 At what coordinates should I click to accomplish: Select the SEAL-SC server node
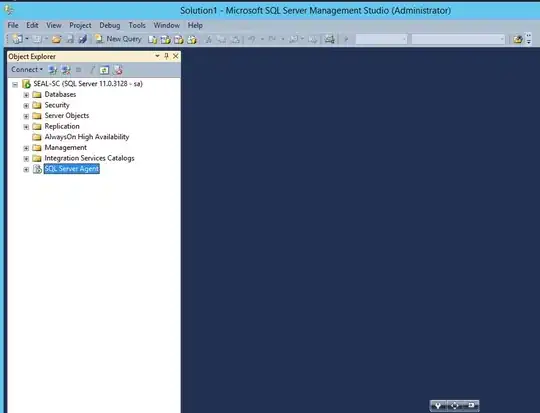point(88,84)
